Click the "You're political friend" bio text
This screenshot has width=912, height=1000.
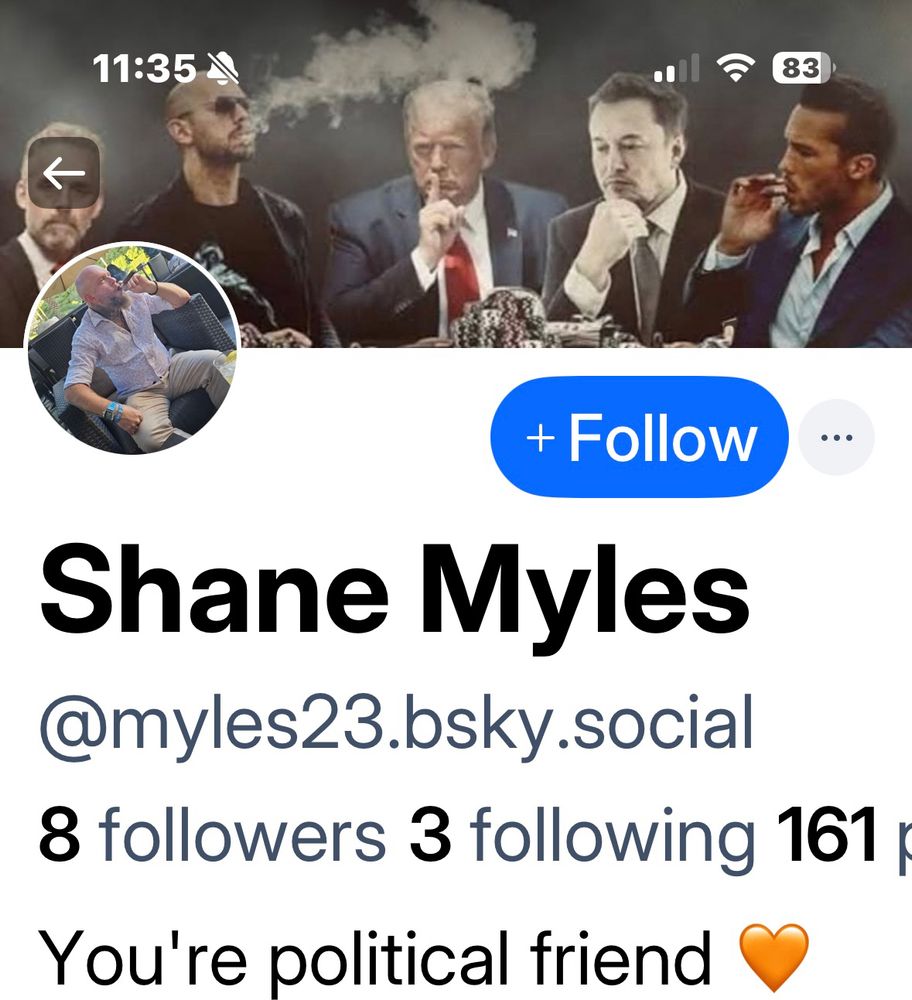[x=374, y=960]
